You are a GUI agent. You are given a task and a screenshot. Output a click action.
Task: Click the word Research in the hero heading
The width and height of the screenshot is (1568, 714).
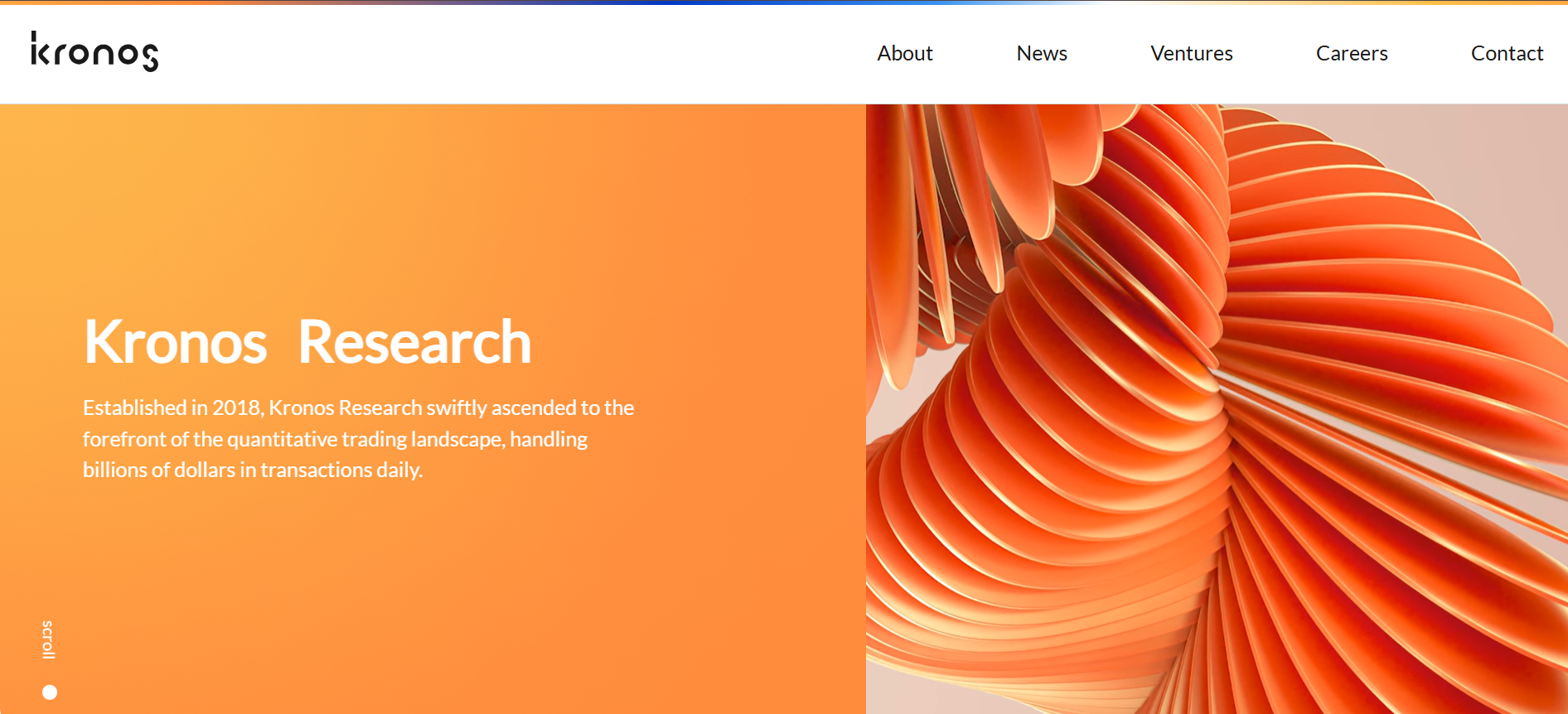pos(414,342)
